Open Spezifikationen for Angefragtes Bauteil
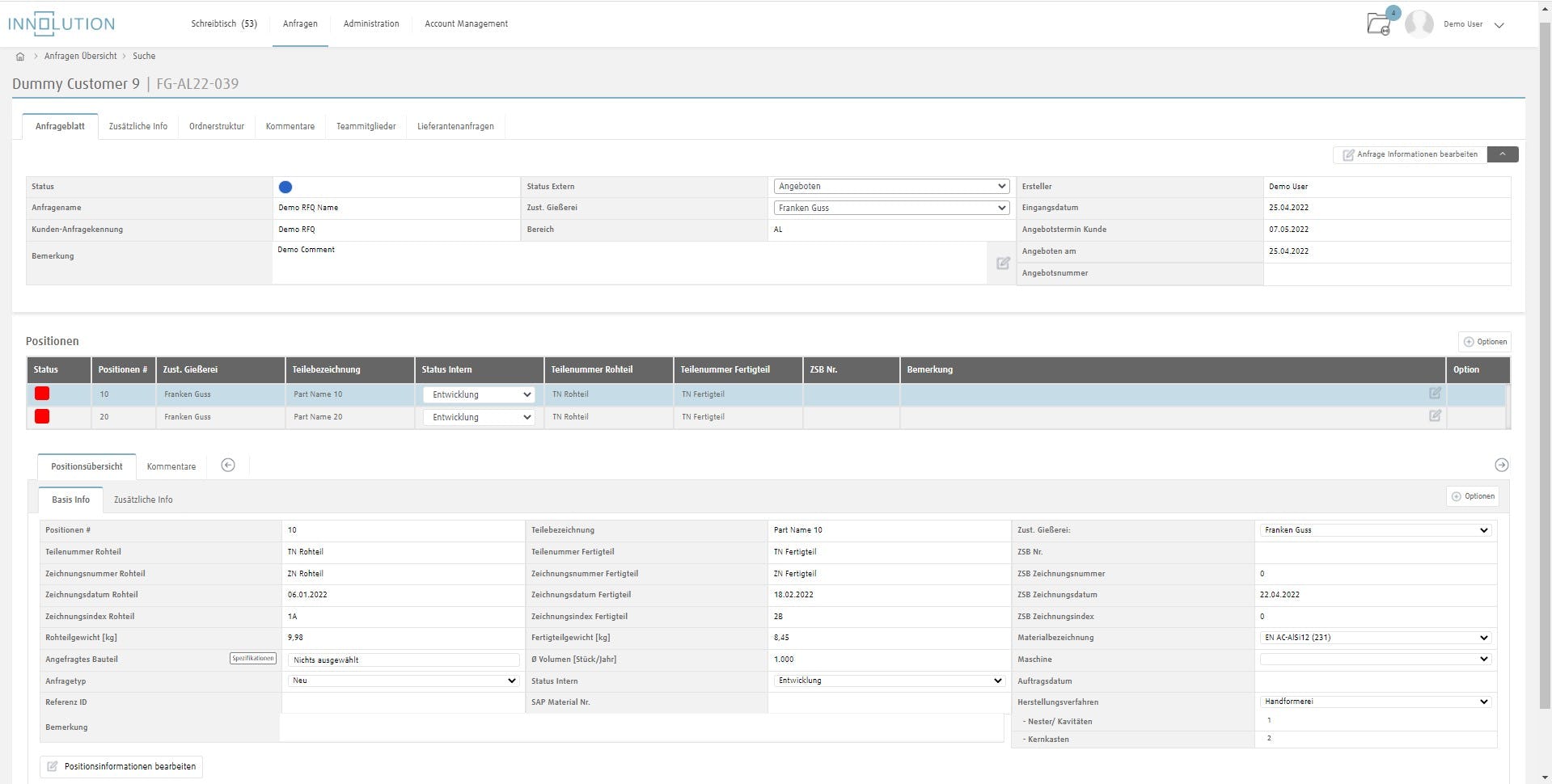Screen dimensions: 1552x784 click(x=252, y=658)
